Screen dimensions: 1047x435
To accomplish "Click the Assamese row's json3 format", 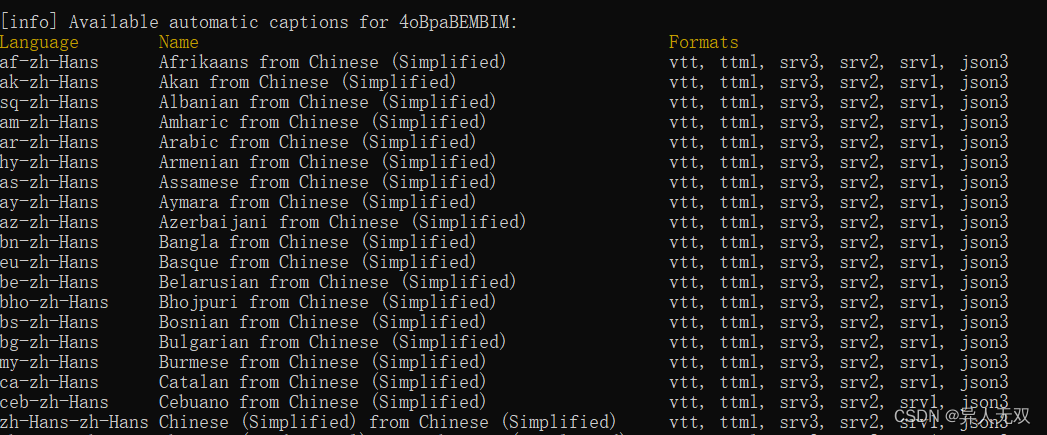I will [984, 183].
